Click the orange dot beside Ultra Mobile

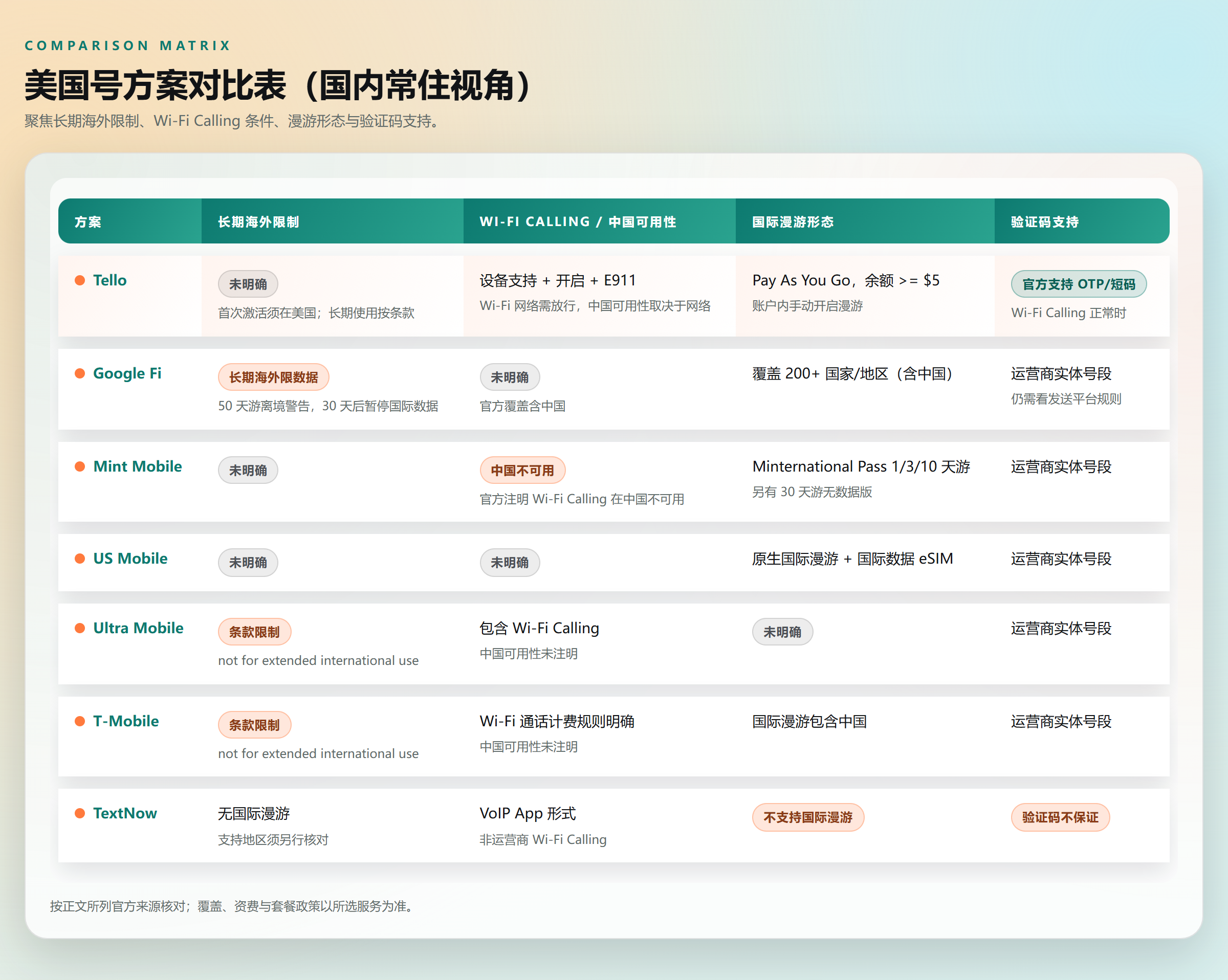pos(80,628)
